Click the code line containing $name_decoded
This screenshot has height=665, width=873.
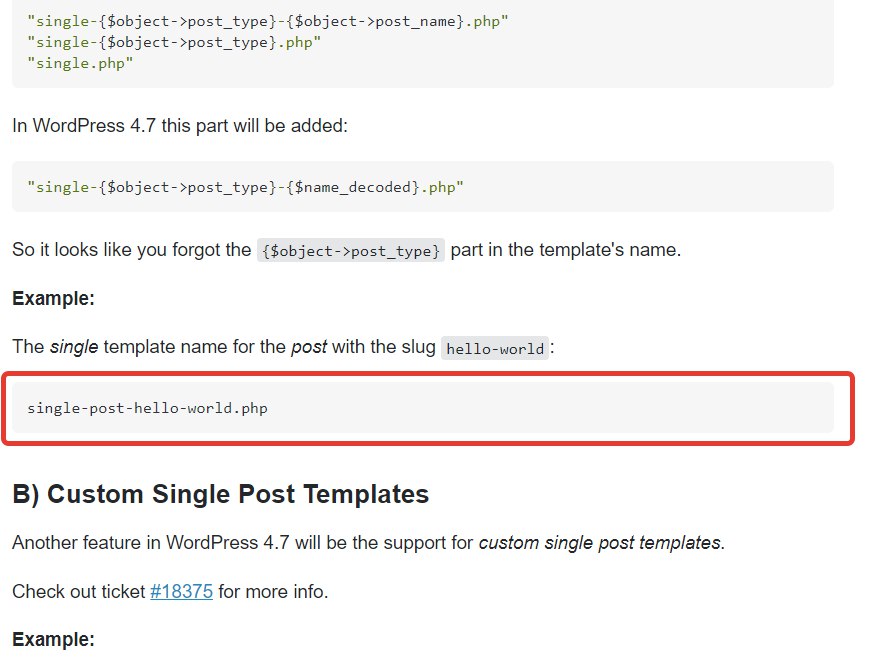point(245,187)
